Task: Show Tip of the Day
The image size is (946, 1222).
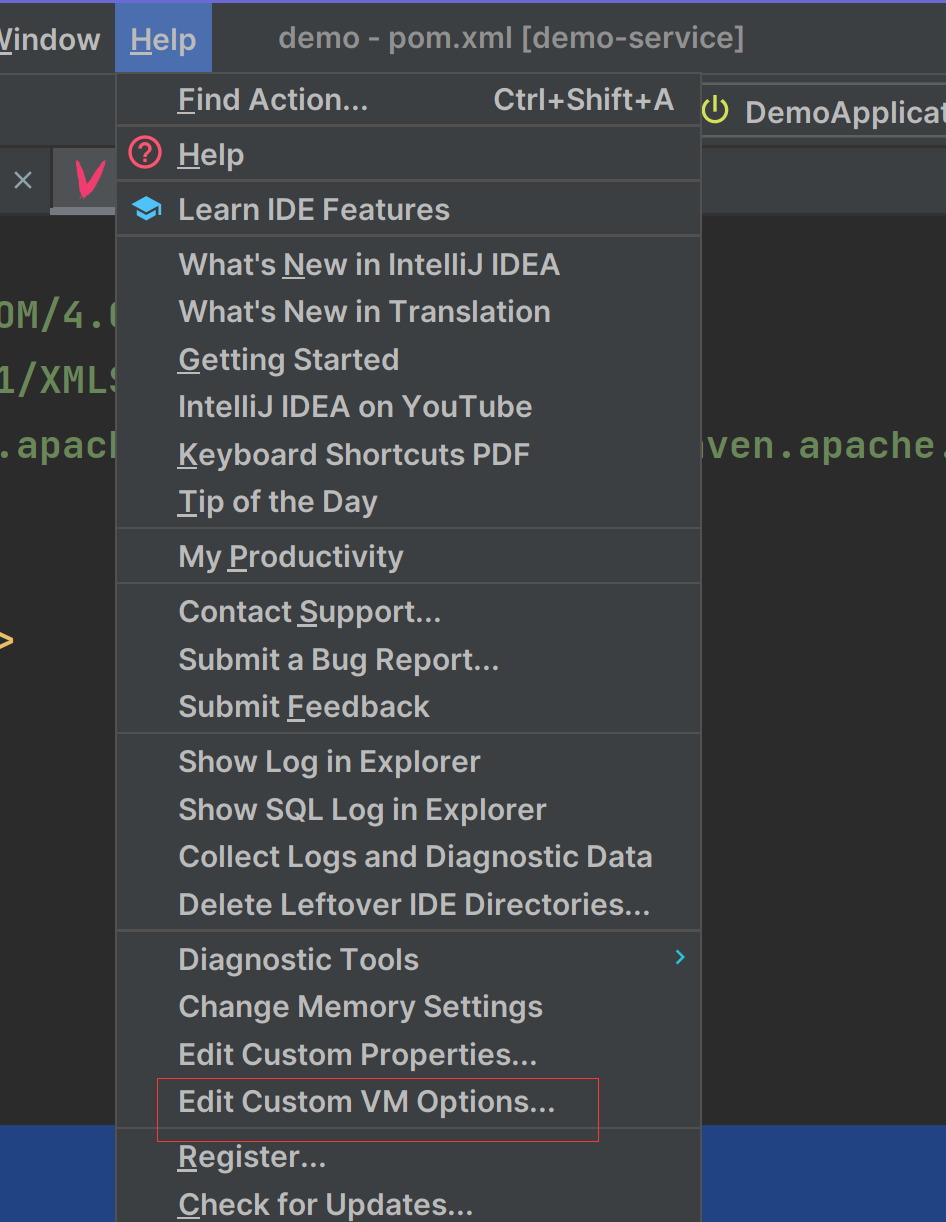Action: (277, 502)
